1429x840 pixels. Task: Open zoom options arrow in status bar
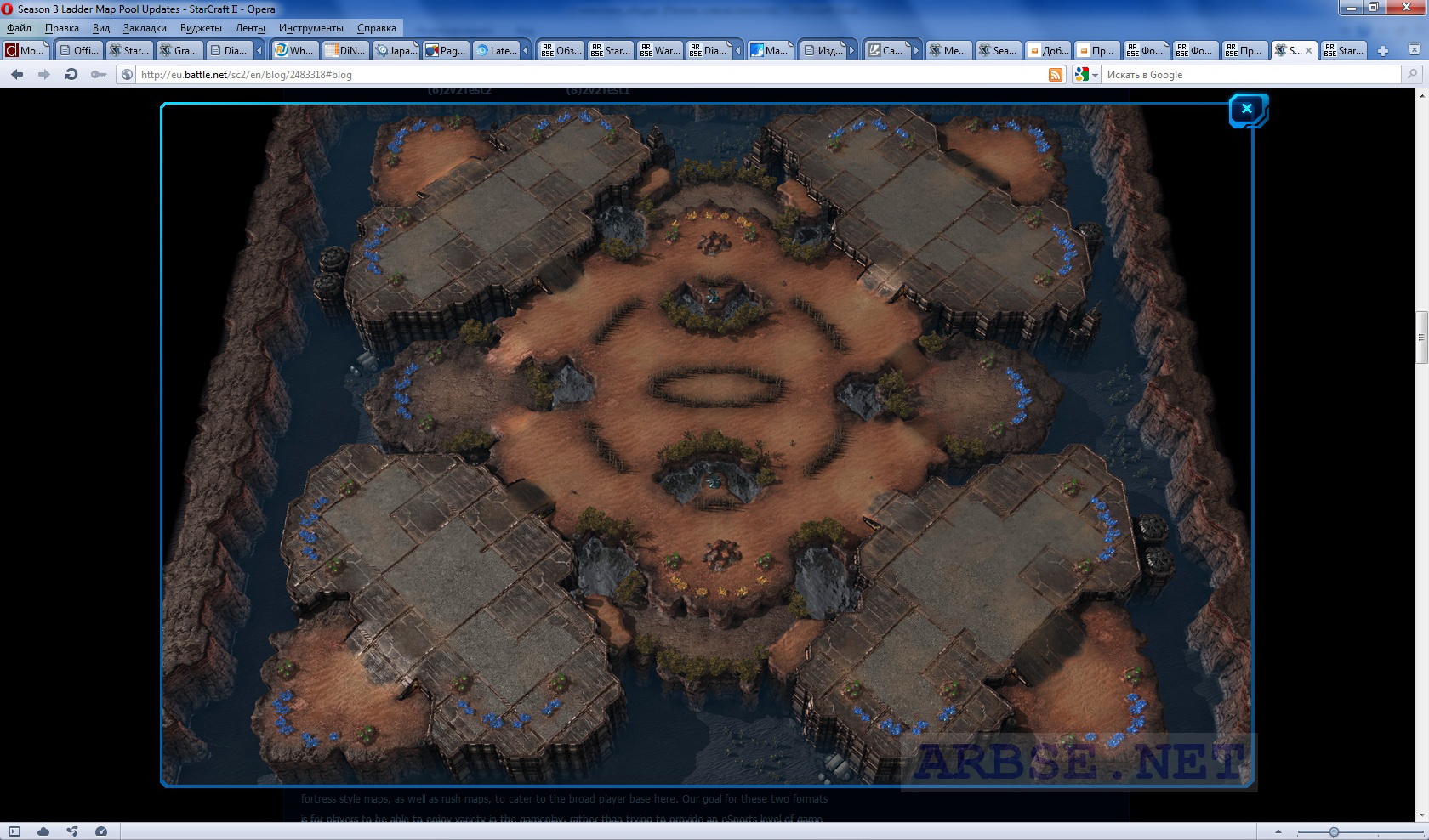tap(1278, 831)
